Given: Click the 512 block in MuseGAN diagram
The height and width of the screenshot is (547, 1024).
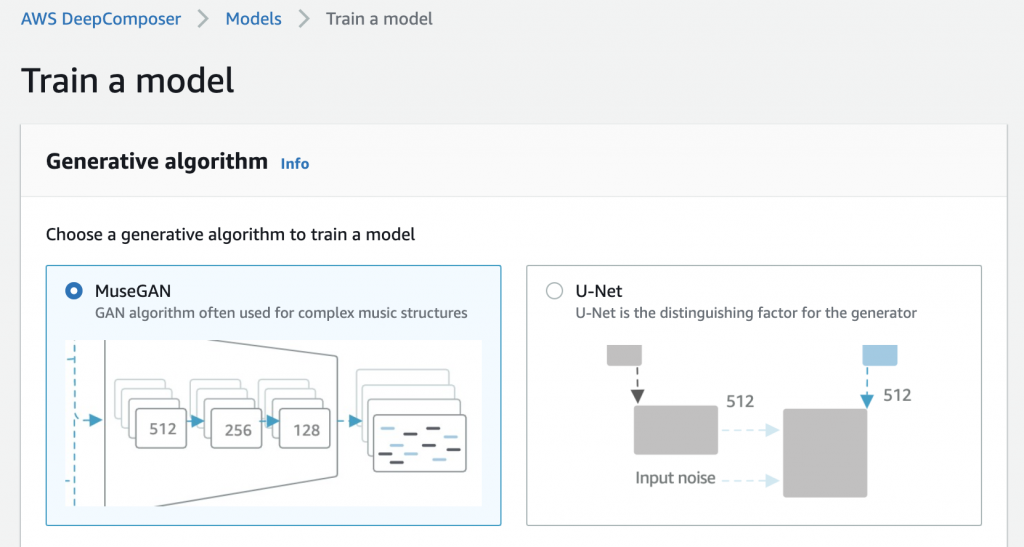Looking at the screenshot, I should tap(161, 428).
